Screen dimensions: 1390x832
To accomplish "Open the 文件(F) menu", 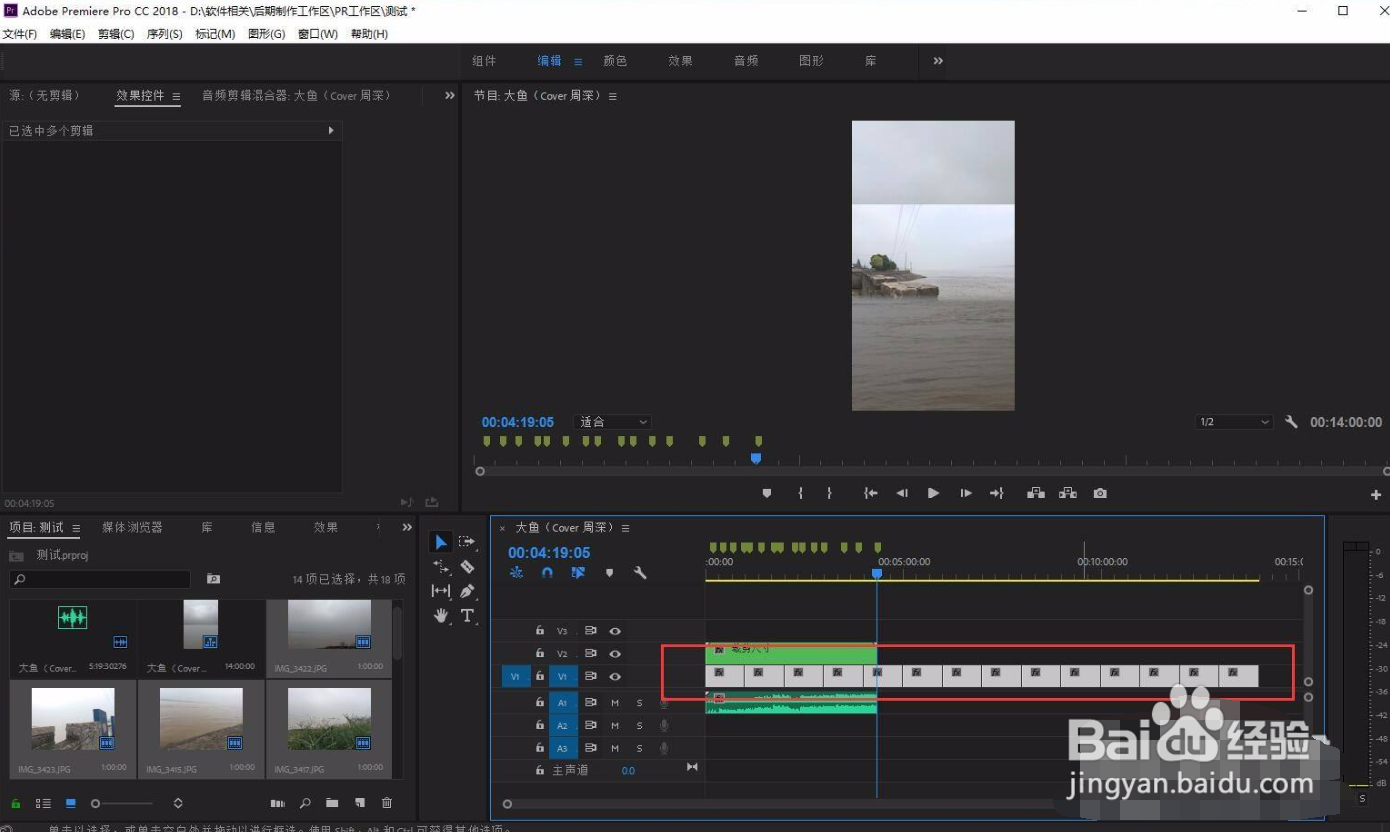I will 19,34.
